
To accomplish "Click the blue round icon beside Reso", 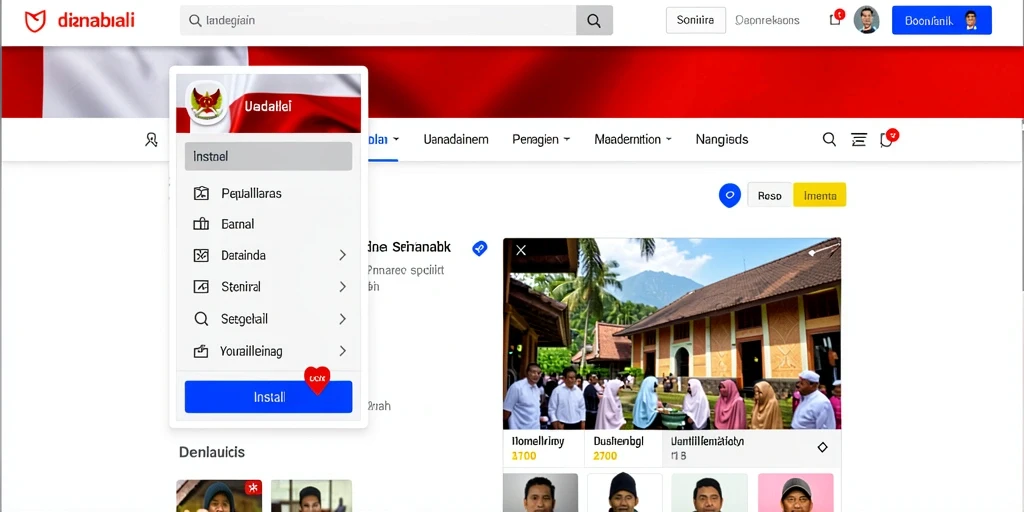I will pyautogui.click(x=729, y=195).
